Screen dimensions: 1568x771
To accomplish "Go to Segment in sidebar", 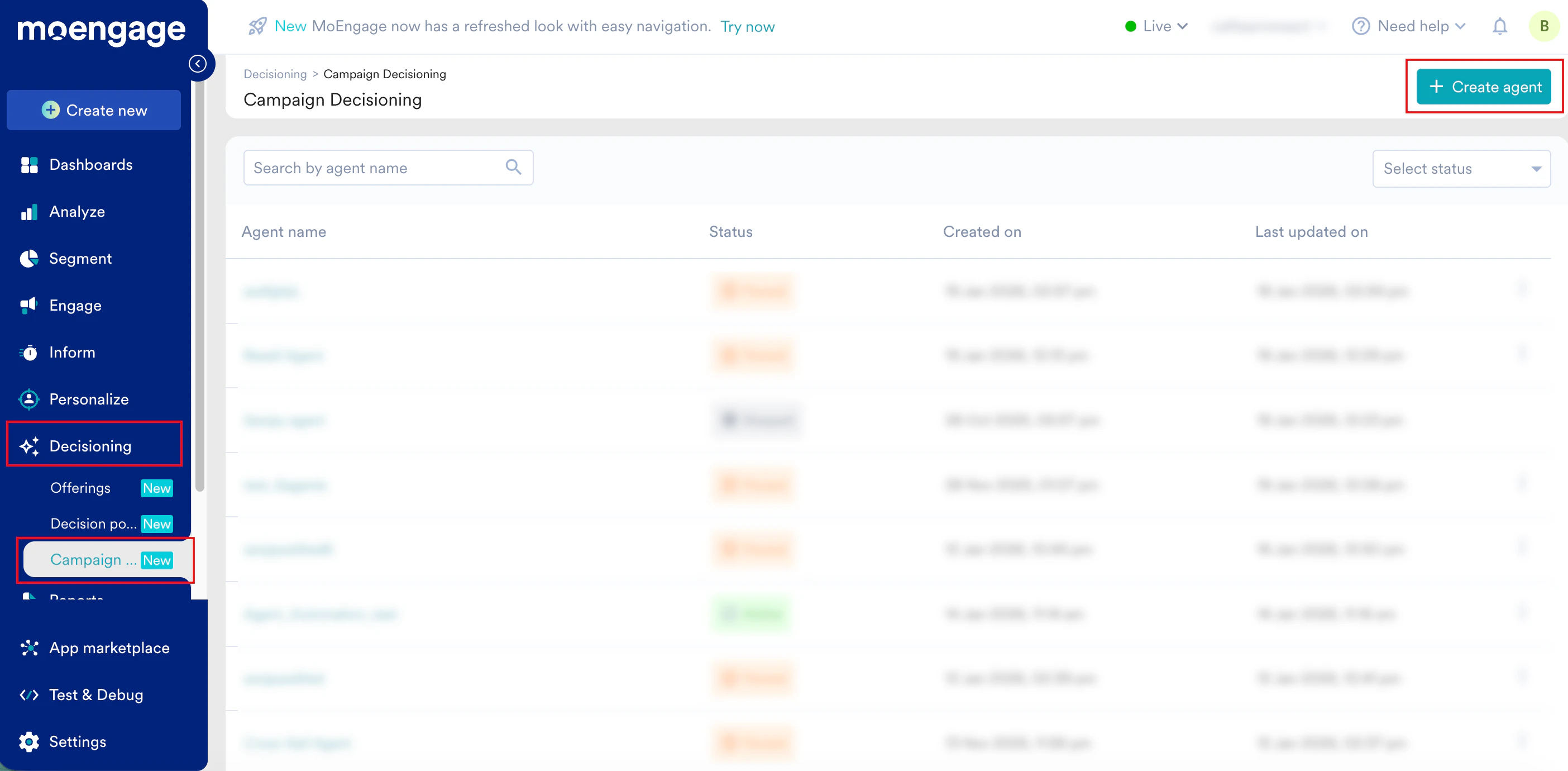I will tap(80, 258).
